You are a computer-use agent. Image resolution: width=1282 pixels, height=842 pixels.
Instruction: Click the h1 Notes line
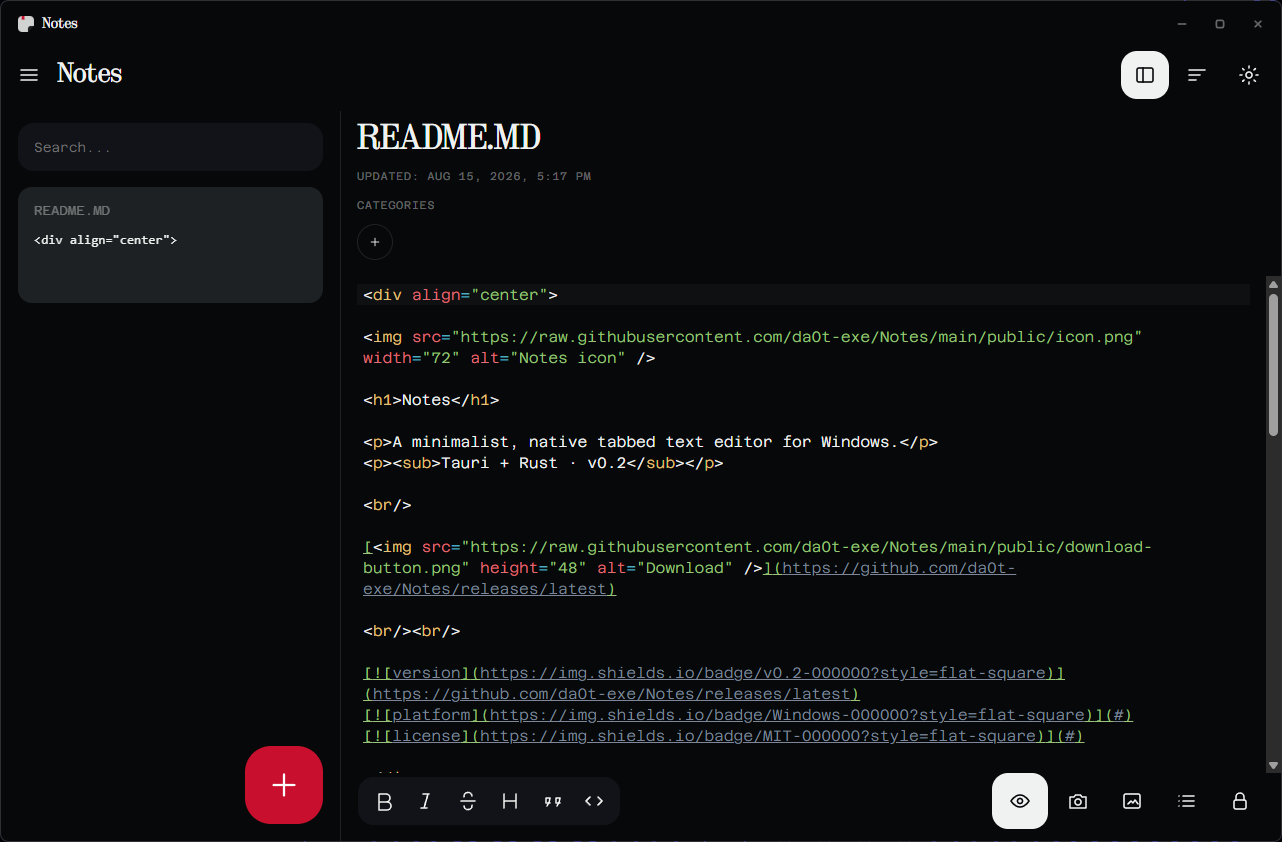[431, 400]
